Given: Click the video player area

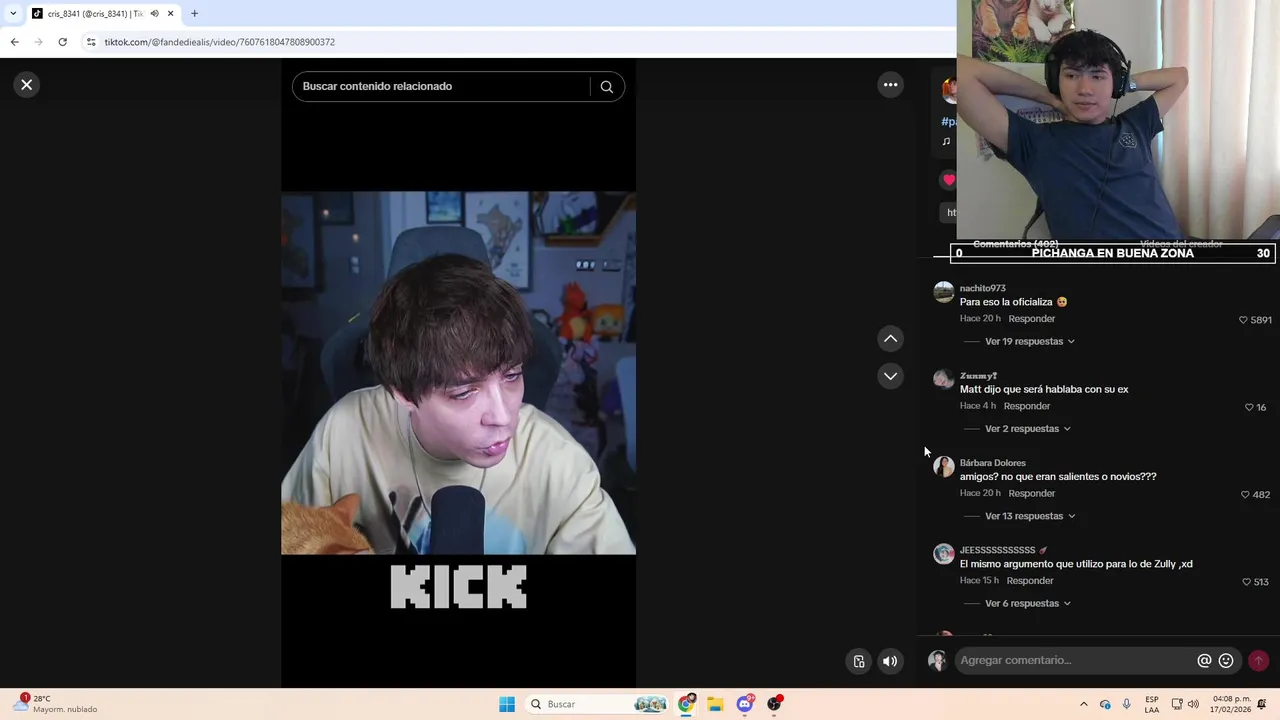Looking at the screenshot, I should click(458, 373).
